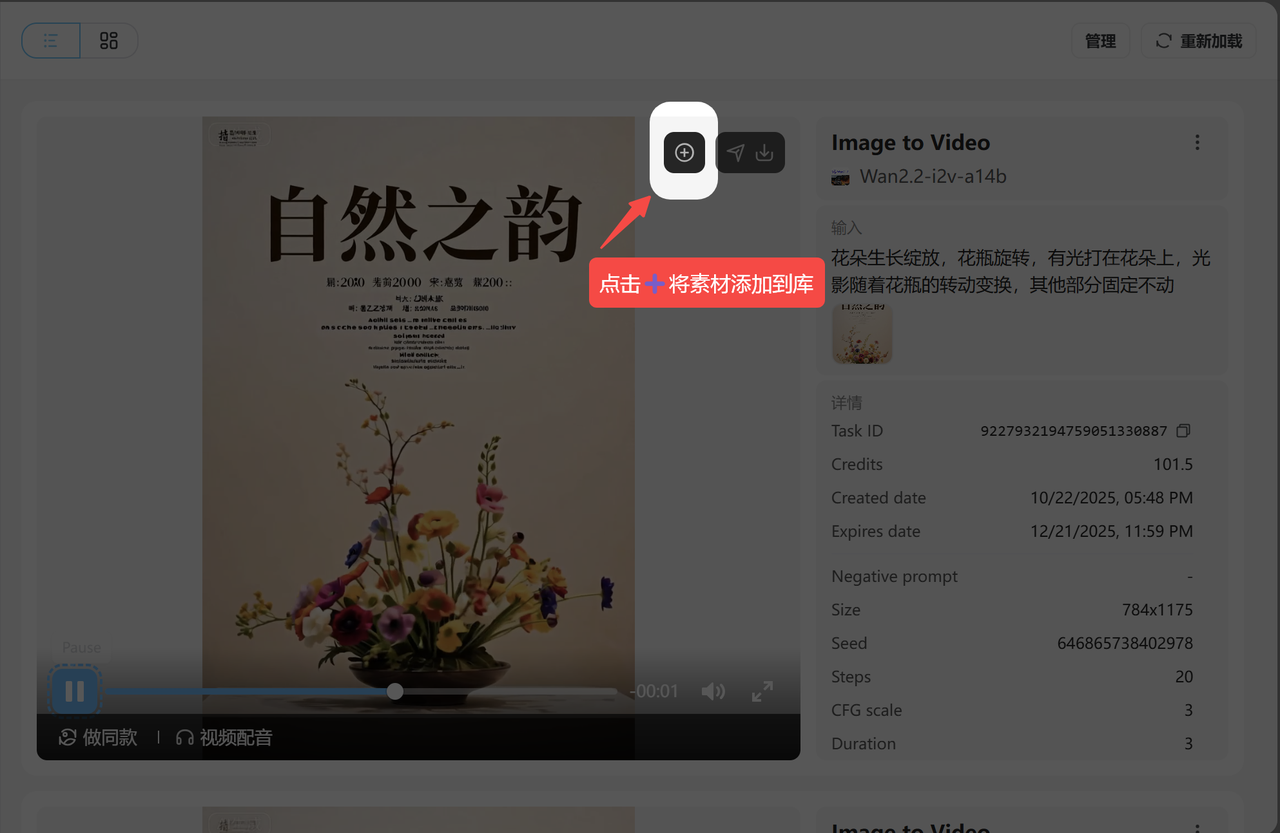Screen dimensions: 1280x833
Task: Download the generated video
Action: [x=765, y=153]
